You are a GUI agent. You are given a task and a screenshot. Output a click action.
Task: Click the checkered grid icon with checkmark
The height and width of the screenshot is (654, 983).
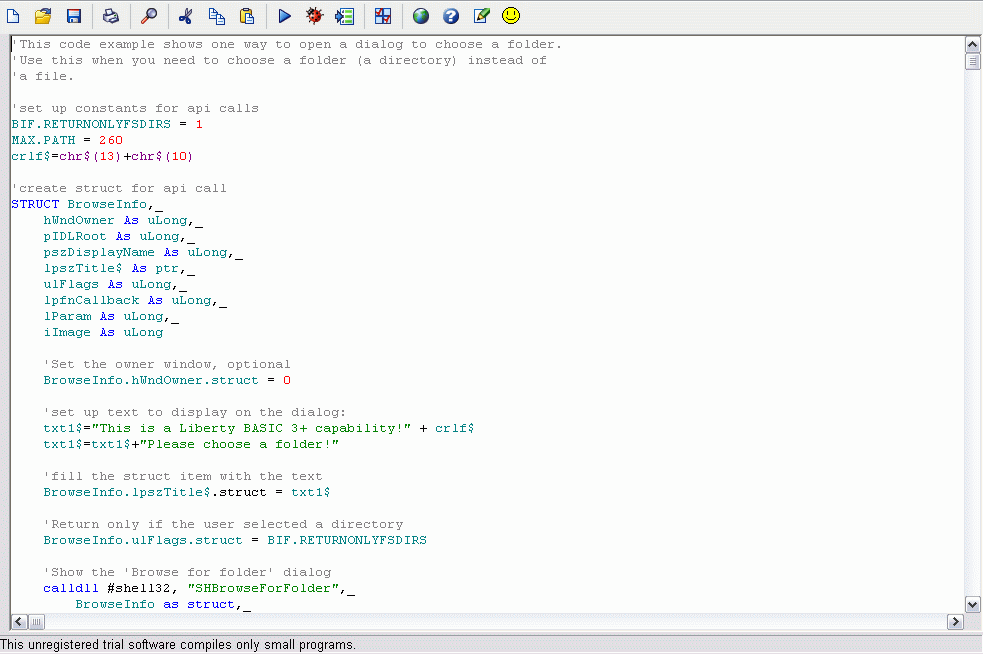(x=383, y=16)
